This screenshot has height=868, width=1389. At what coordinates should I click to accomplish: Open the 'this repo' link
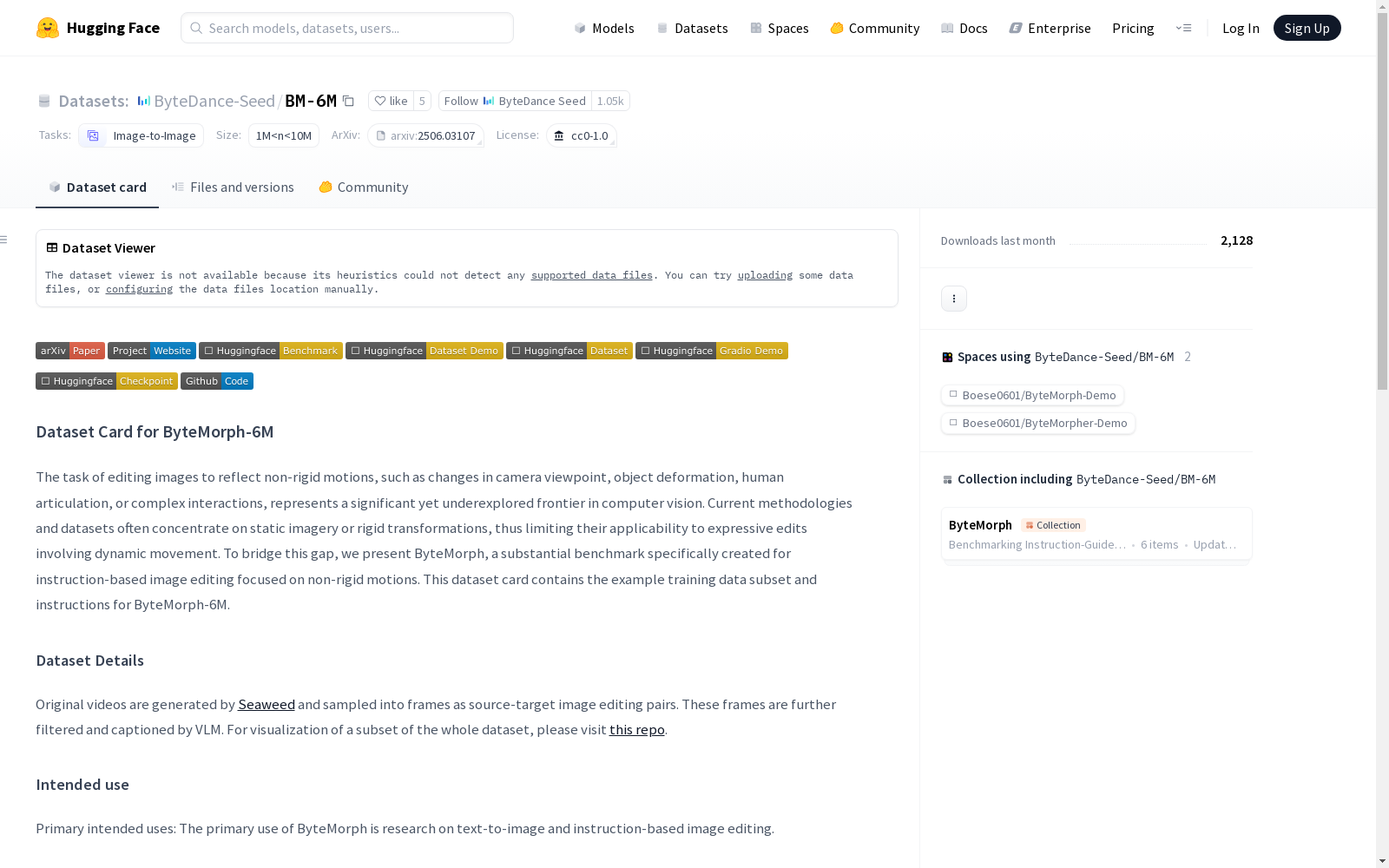pos(636,729)
